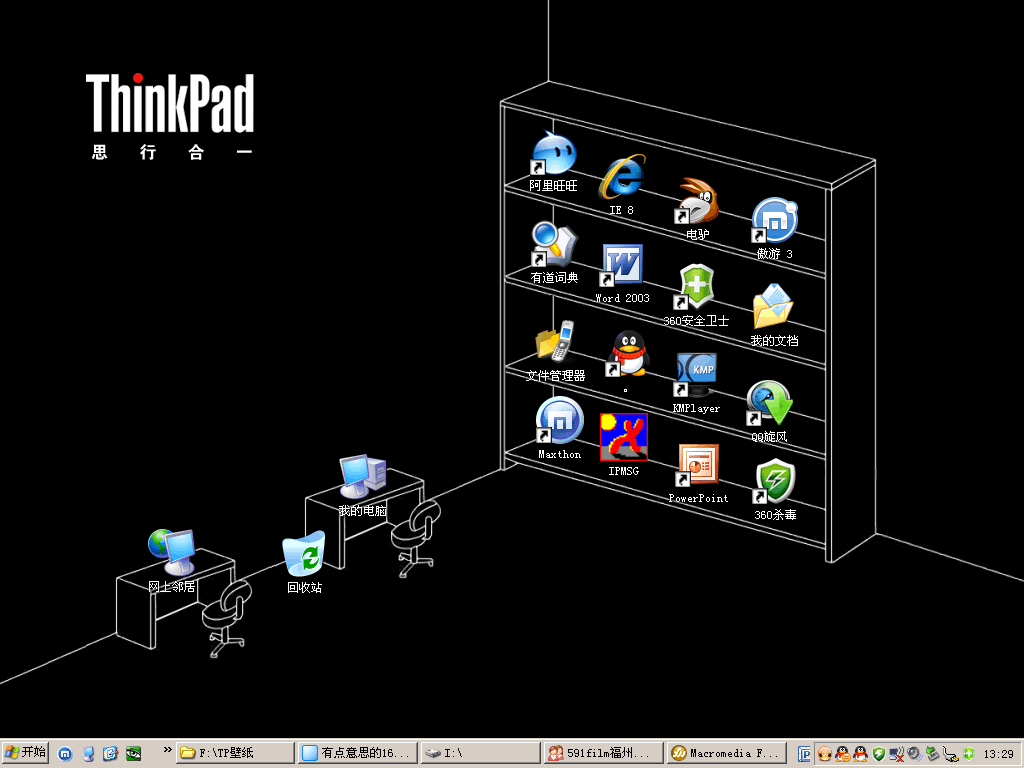Expand the quick launch overflow chevron
The width and height of the screenshot is (1024, 768).
tap(167, 750)
